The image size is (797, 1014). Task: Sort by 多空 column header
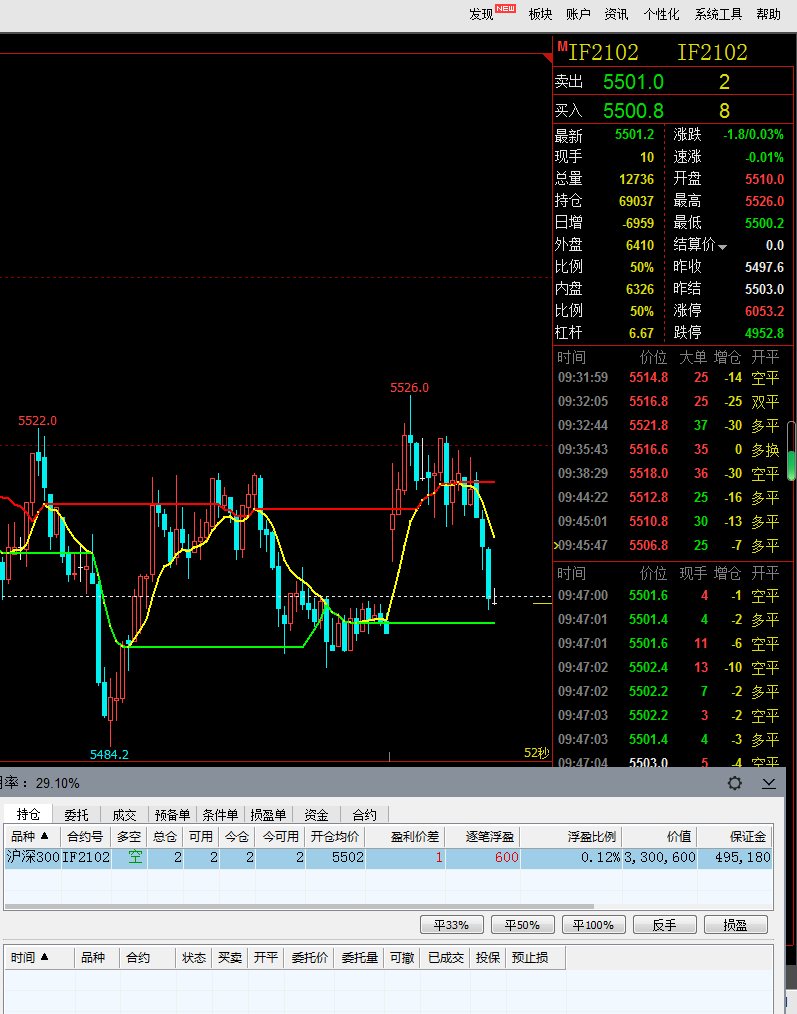129,836
